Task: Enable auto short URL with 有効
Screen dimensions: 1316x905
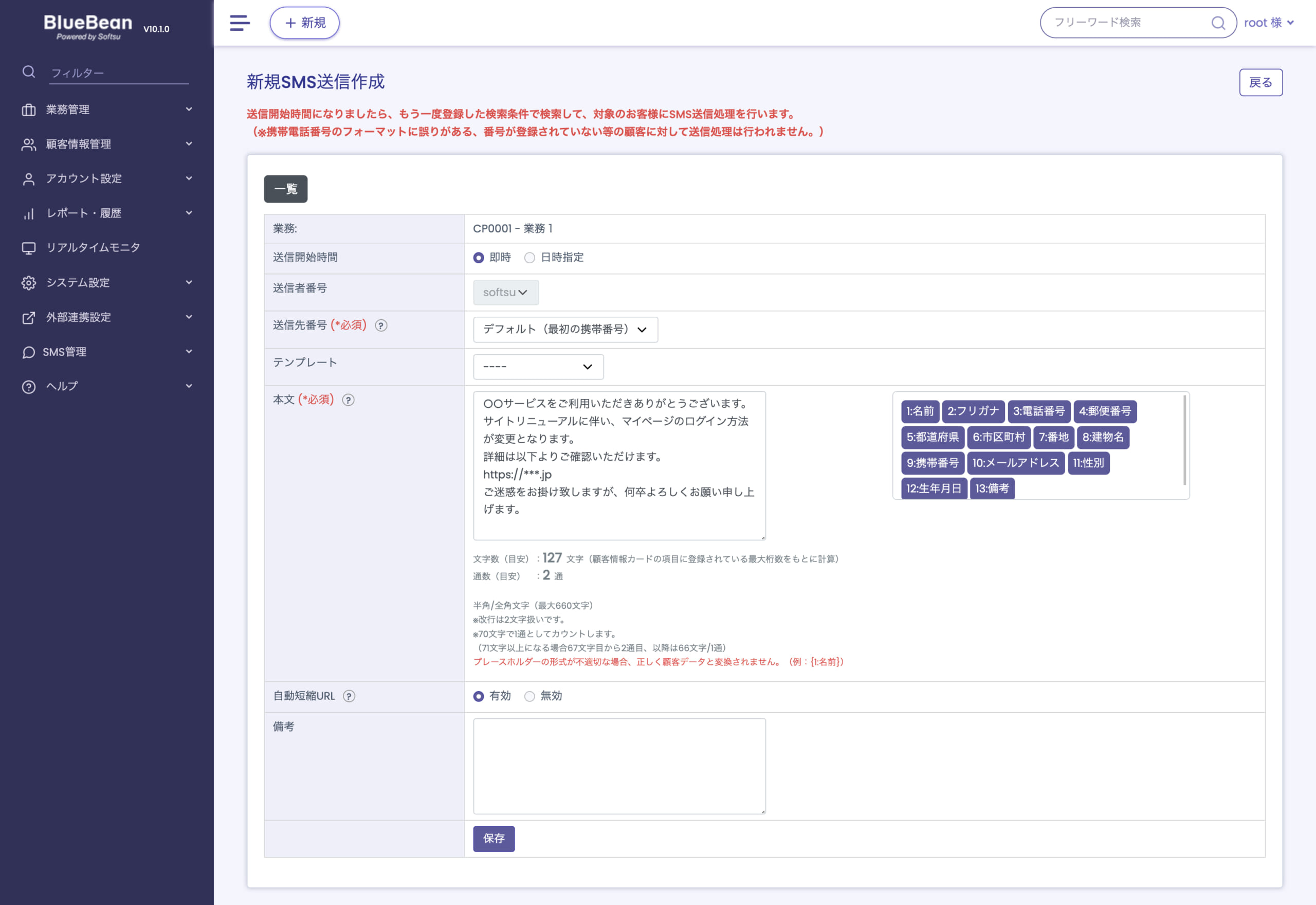Action: pyautogui.click(x=479, y=696)
